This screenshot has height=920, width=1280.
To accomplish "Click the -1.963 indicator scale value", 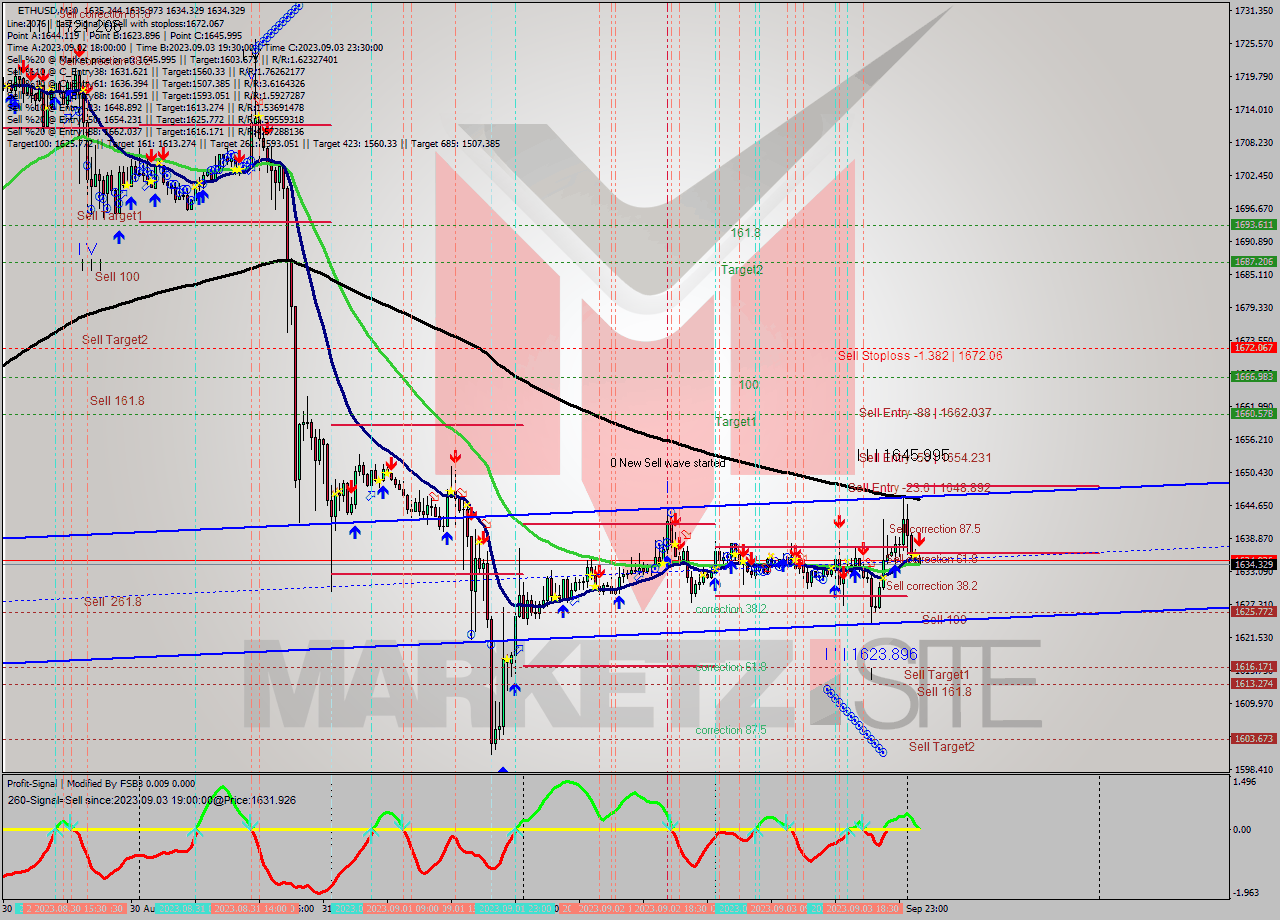I will 1247,893.
